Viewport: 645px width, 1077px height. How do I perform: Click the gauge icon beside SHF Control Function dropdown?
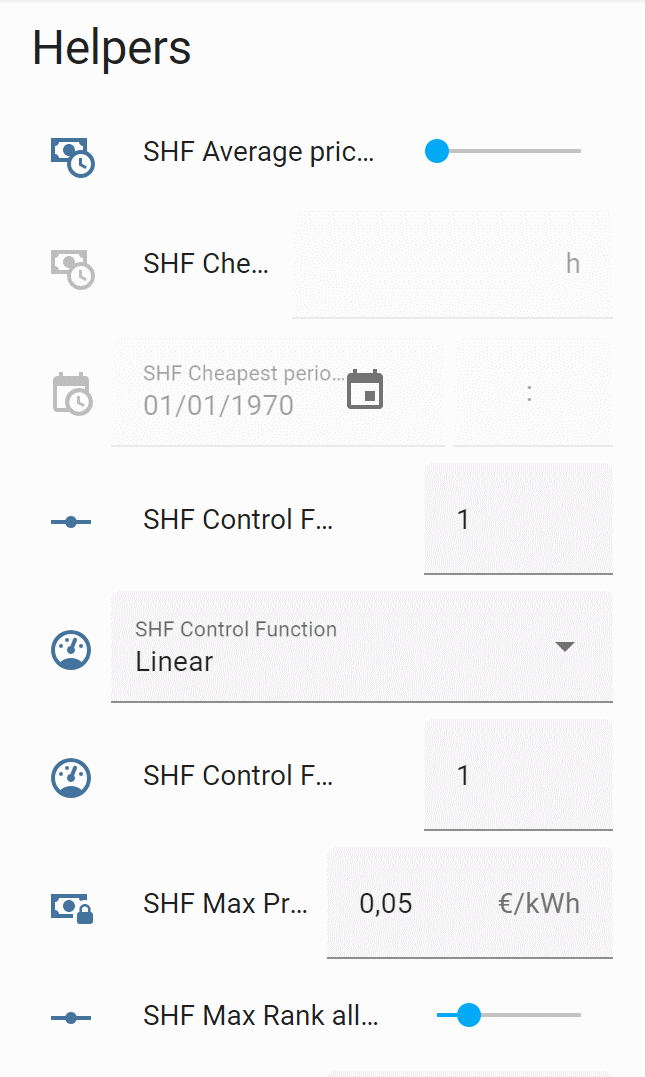[x=71, y=649]
